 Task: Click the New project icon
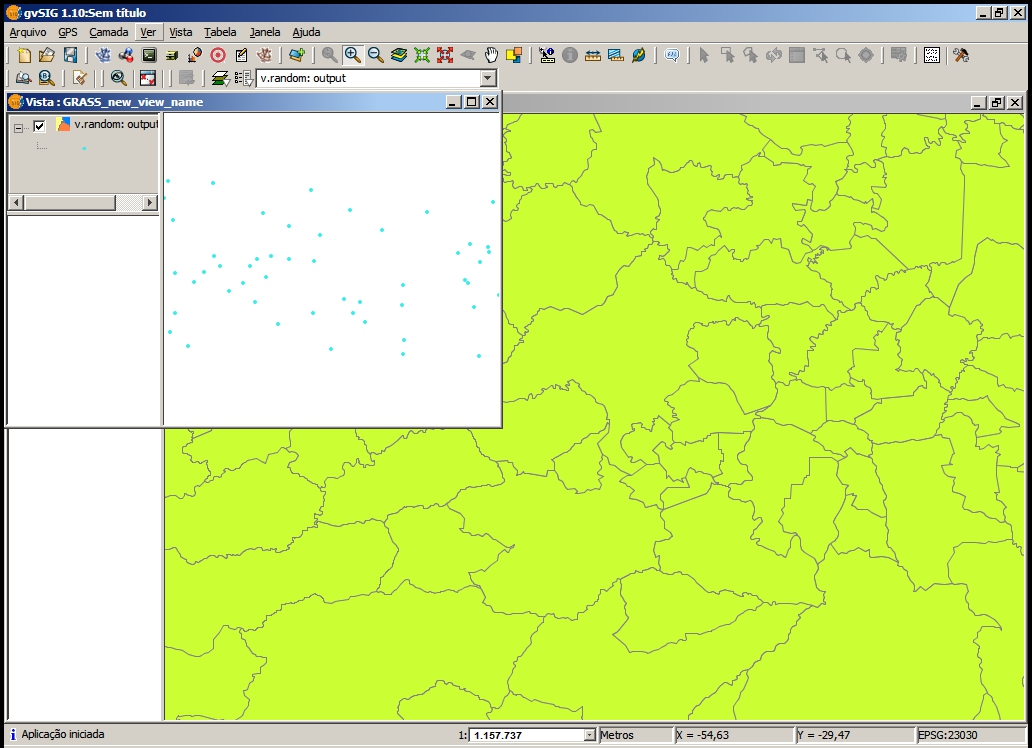(x=24, y=55)
